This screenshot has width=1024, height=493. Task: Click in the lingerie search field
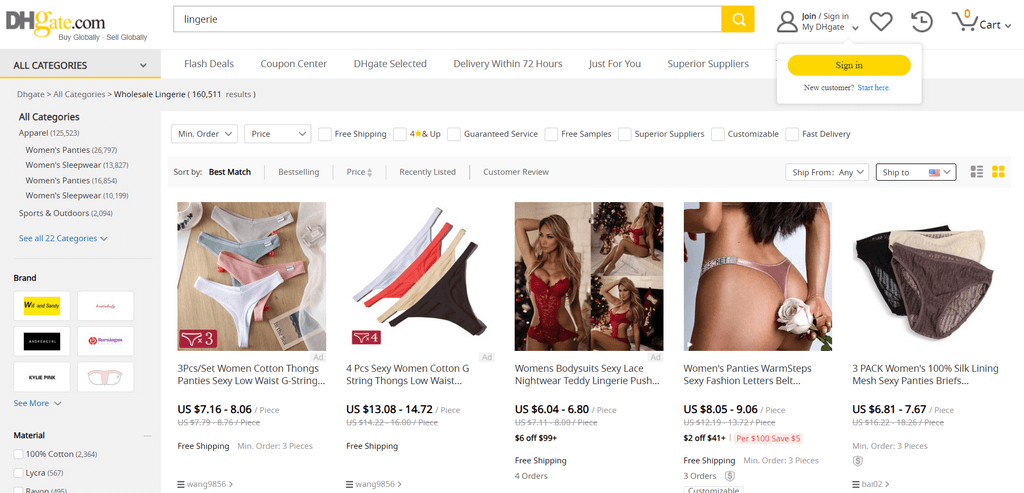(x=447, y=20)
